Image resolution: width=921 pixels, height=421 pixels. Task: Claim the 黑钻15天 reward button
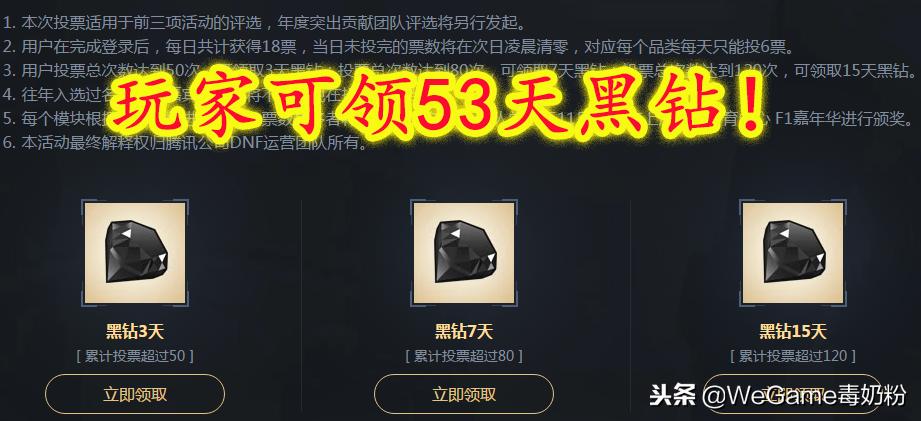[793, 394]
